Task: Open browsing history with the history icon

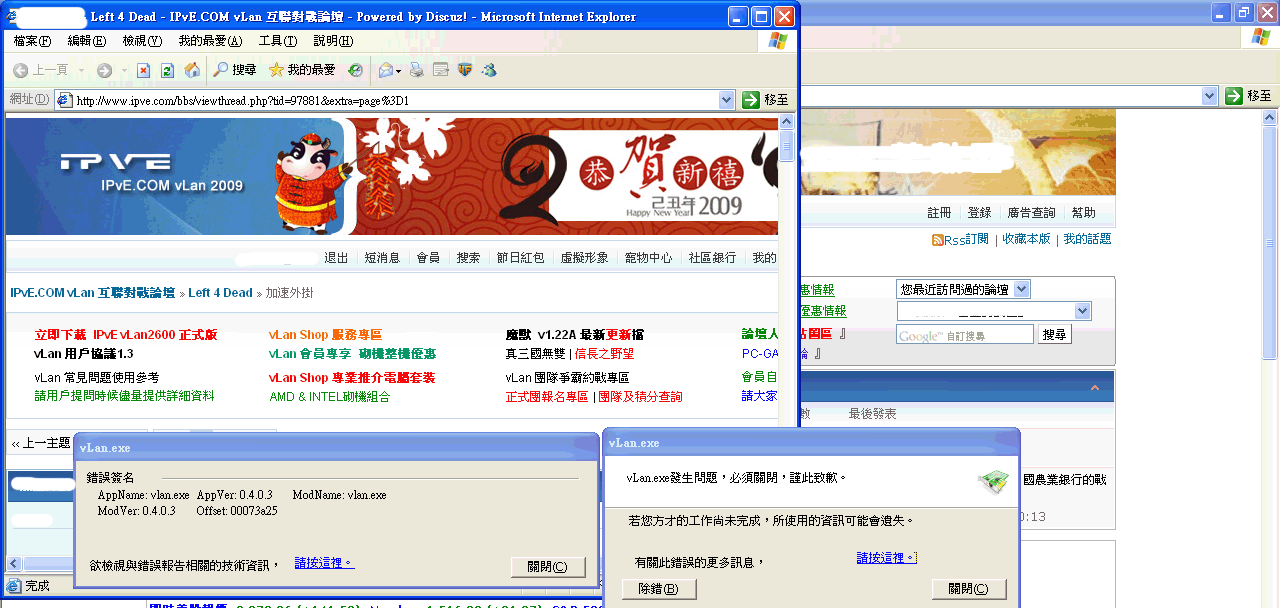Action: (x=354, y=70)
